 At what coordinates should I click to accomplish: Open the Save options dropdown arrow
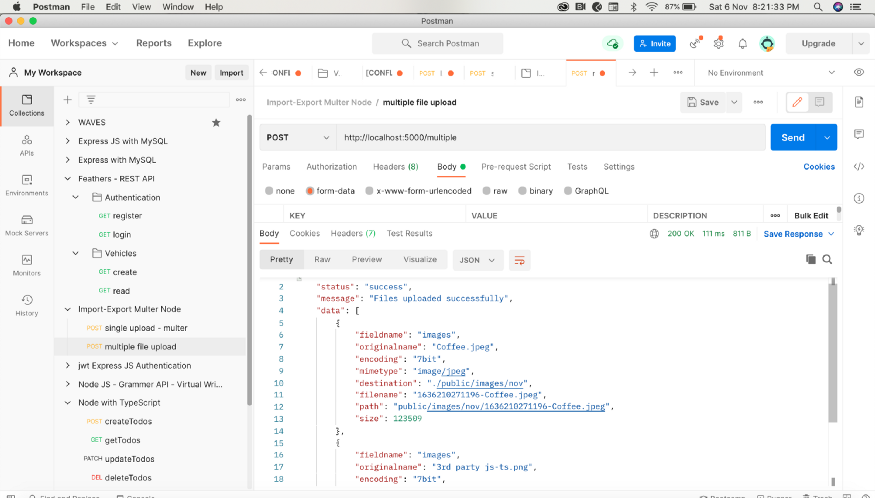734,102
